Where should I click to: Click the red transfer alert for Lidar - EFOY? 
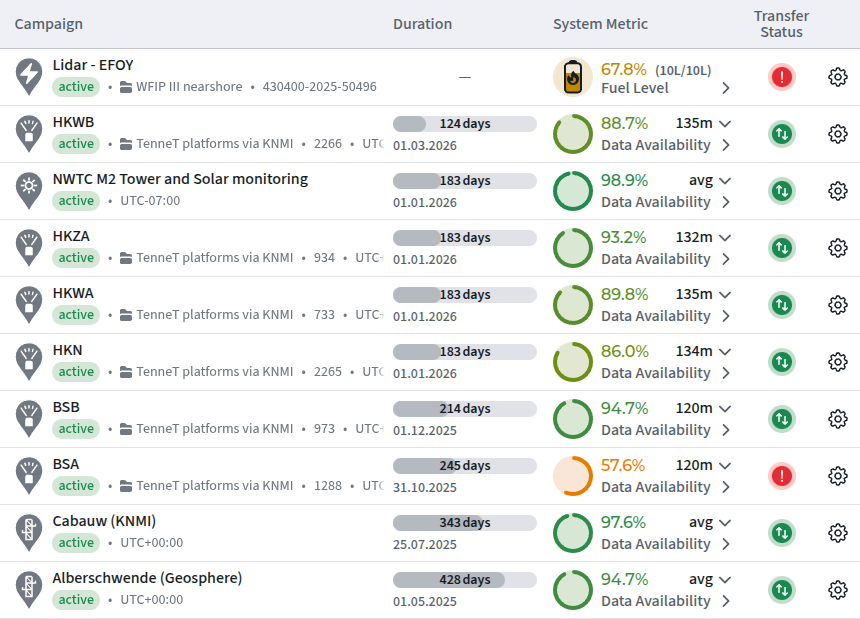point(782,77)
